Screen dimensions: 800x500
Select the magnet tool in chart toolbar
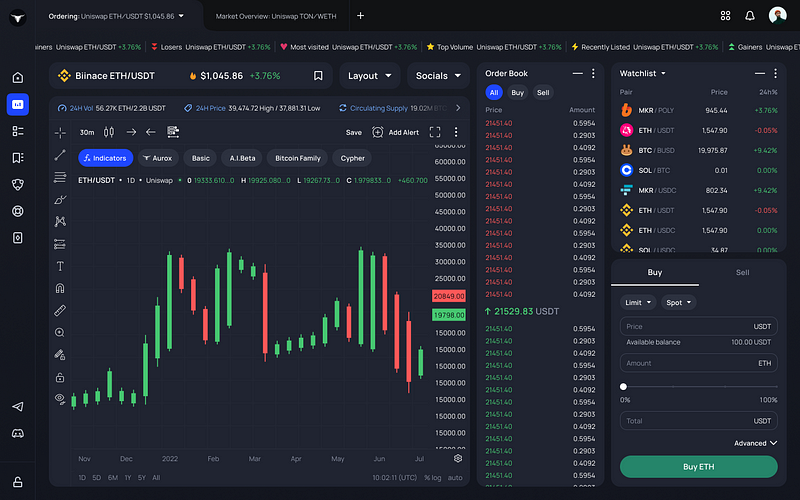60,288
